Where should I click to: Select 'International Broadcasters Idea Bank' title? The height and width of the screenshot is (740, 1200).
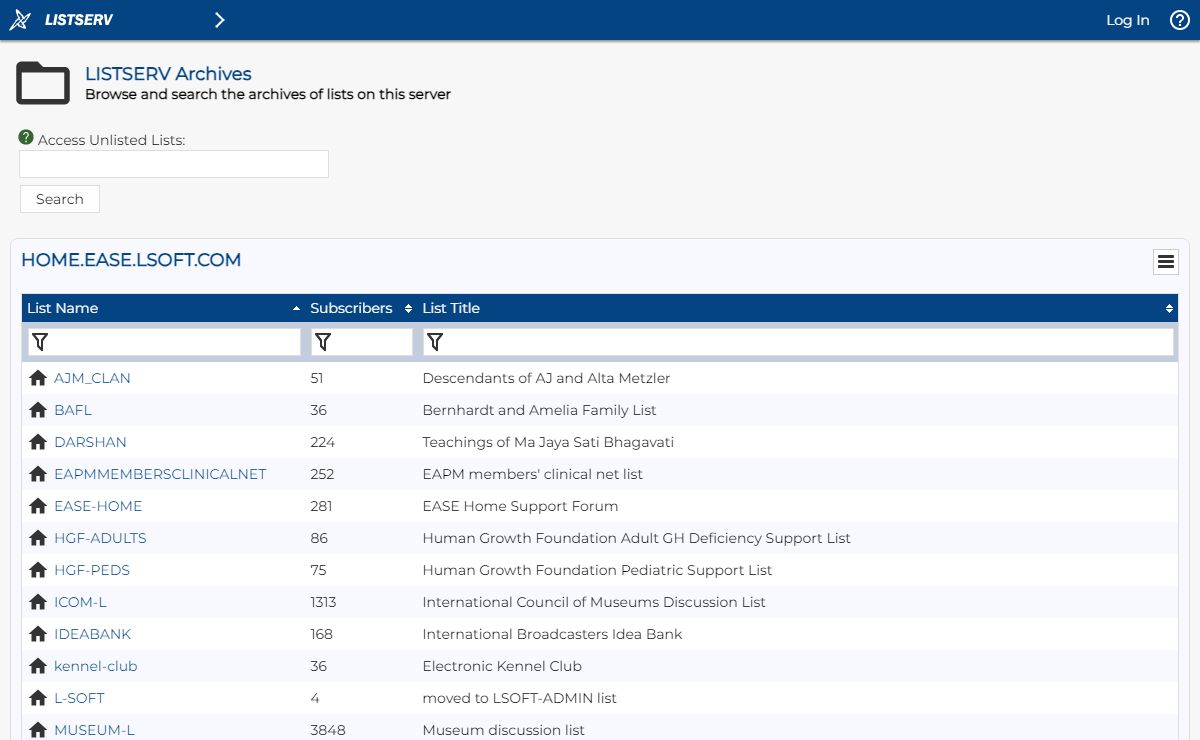click(552, 634)
